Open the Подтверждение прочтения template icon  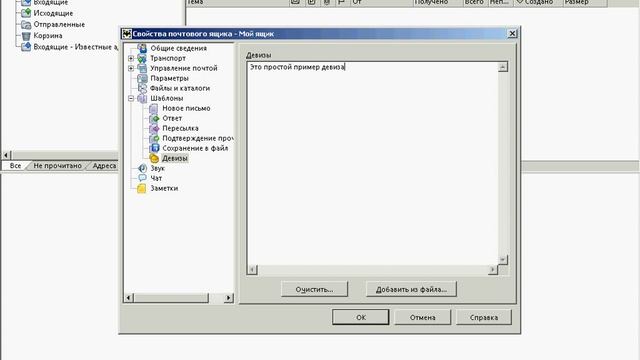[x=154, y=138]
